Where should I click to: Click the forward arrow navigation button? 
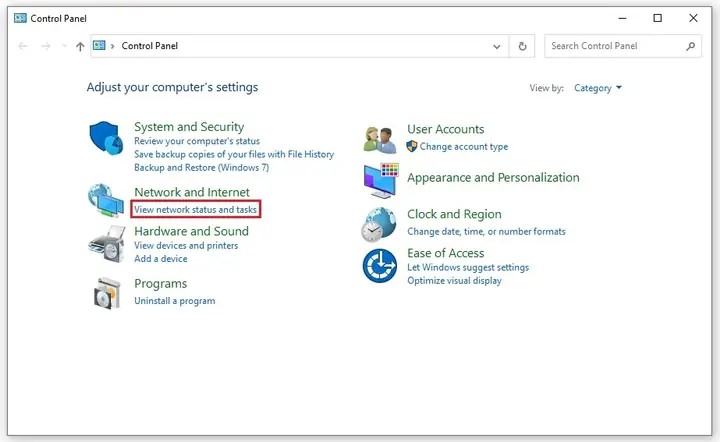point(45,46)
